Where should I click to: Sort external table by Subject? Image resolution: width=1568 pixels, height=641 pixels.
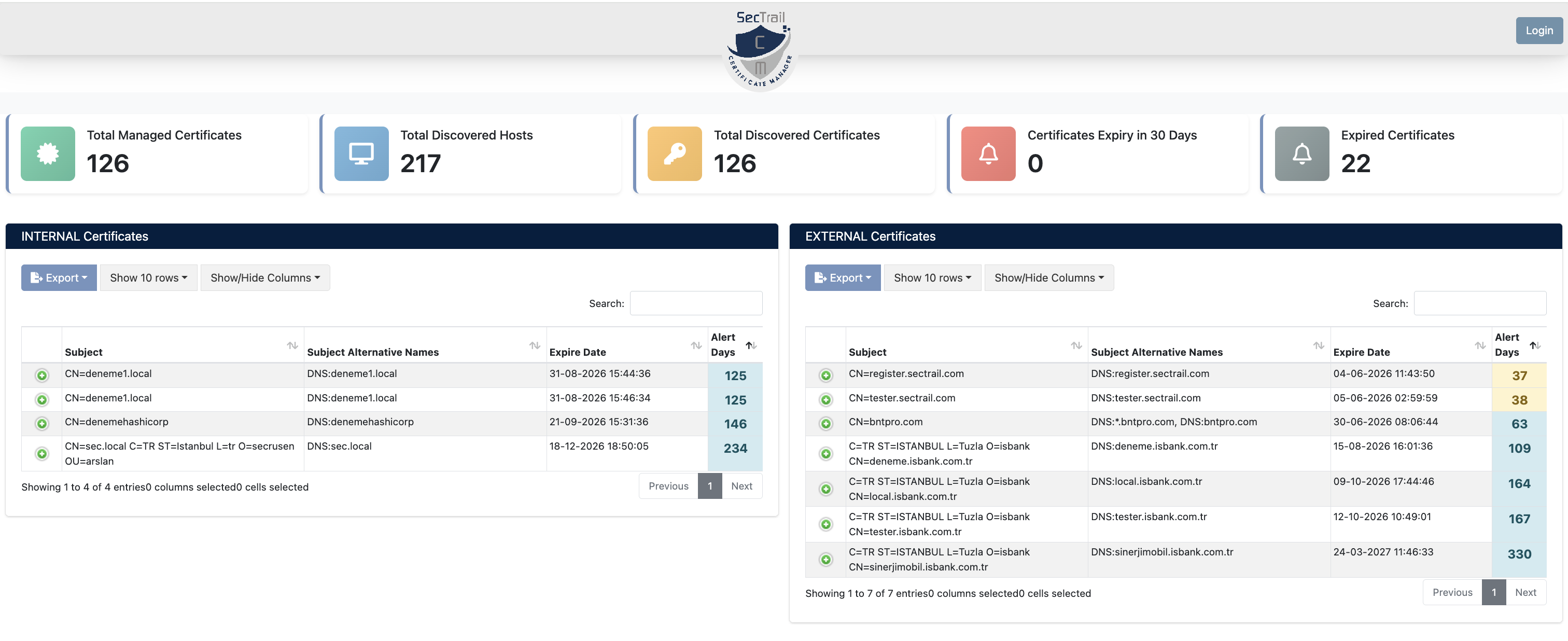pos(966,345)
